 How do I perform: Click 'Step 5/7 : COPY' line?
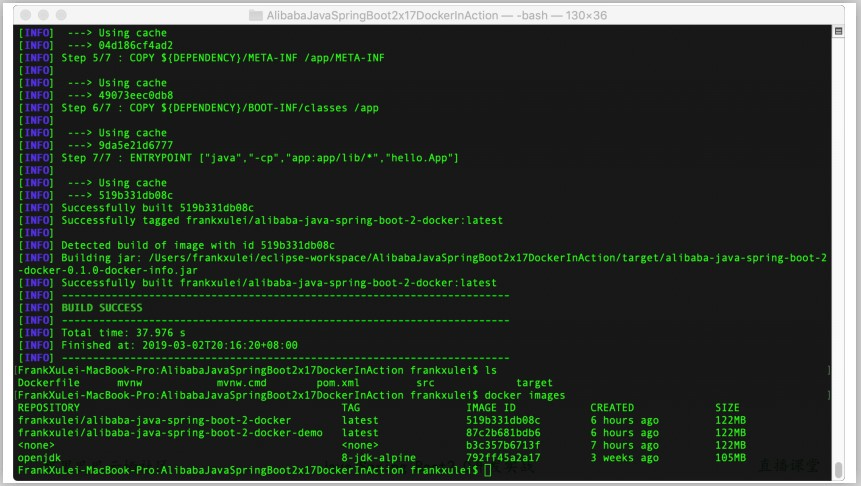[x=222, y=58]
